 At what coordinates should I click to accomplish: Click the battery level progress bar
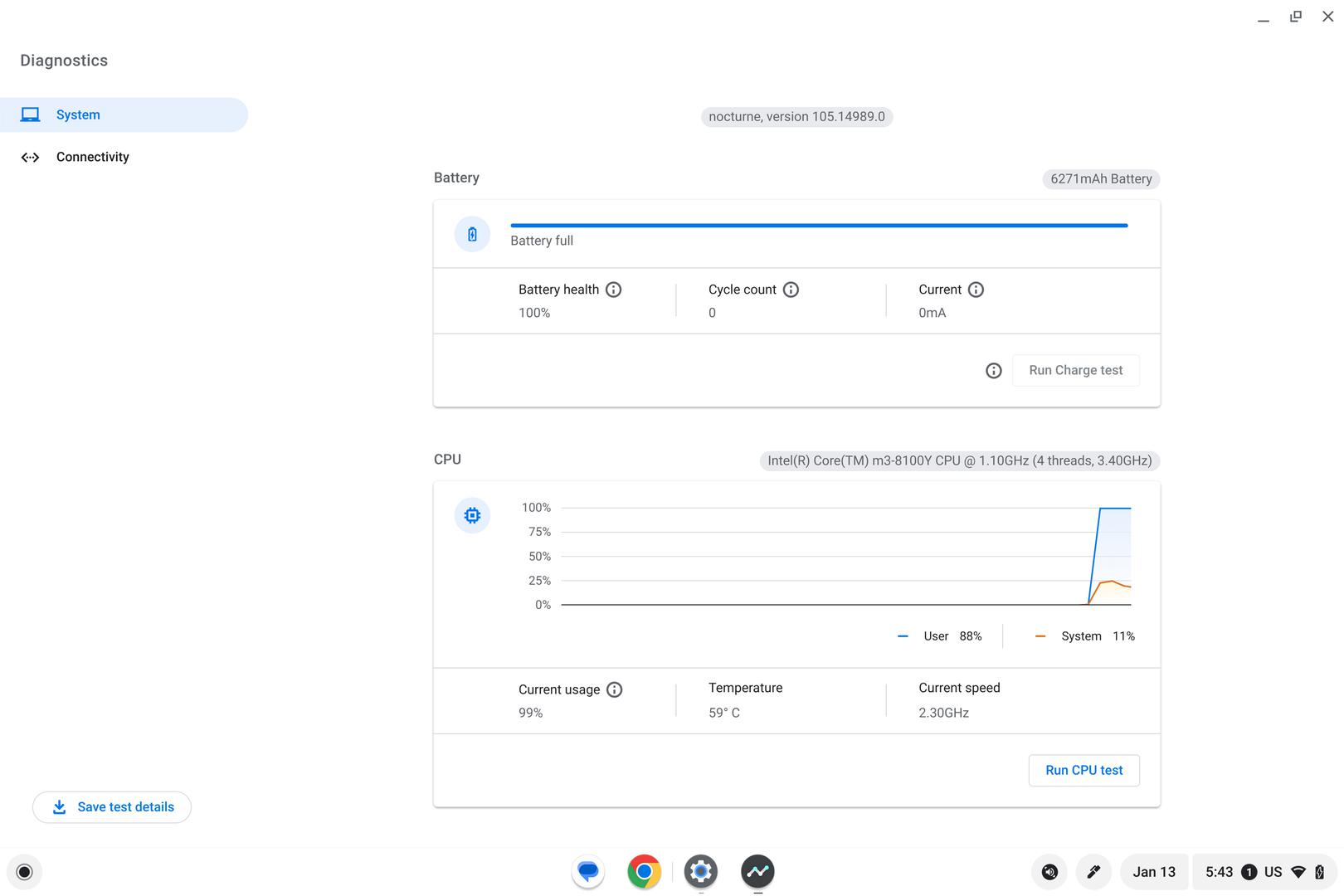(x=819, y=225)
